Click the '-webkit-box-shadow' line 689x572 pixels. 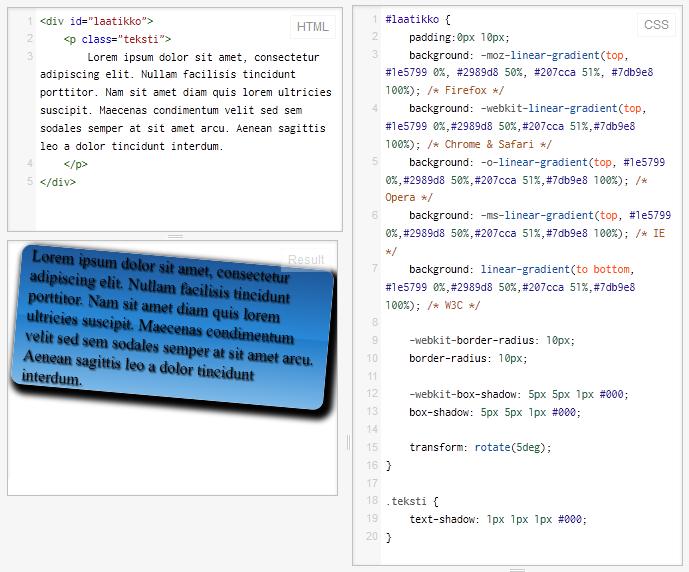coord(519,394)
